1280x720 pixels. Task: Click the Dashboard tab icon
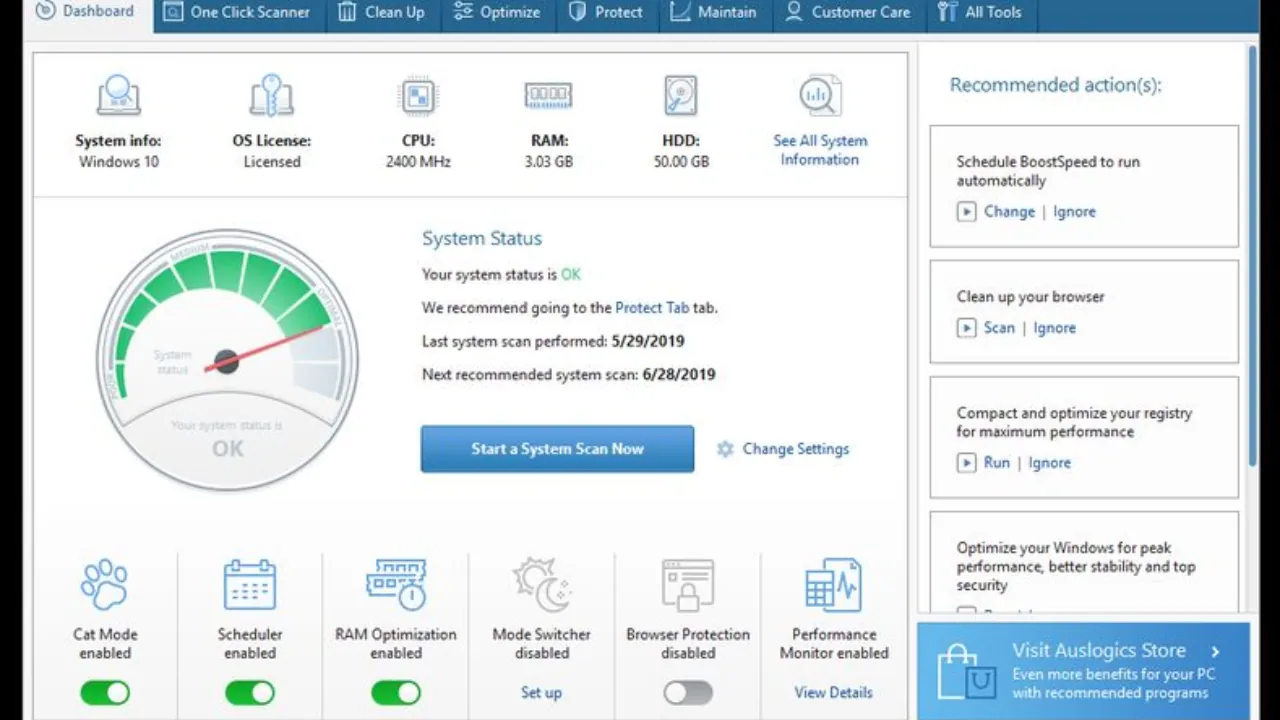coord(44,10)
